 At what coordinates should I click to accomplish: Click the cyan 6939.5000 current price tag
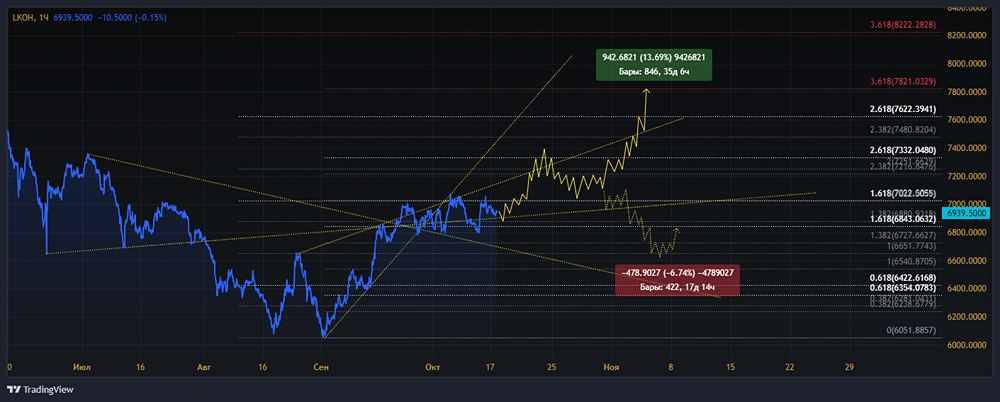point(967,214)
